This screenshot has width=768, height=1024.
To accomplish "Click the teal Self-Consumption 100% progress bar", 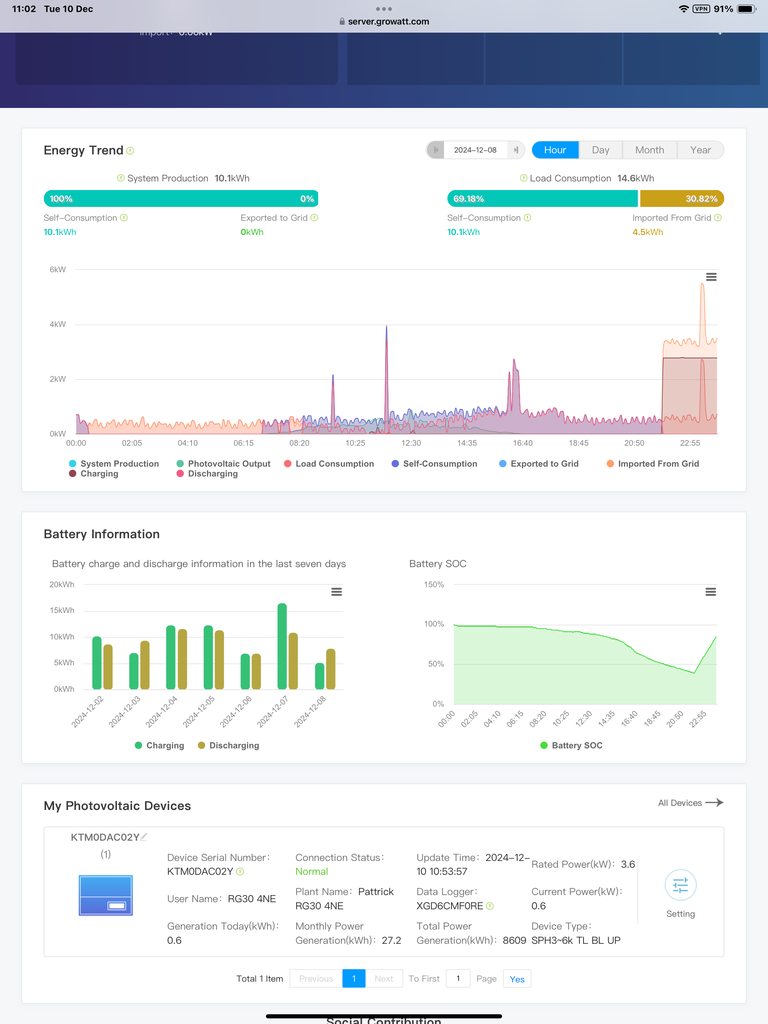I will pyautogui.click(x=180, y=199).
